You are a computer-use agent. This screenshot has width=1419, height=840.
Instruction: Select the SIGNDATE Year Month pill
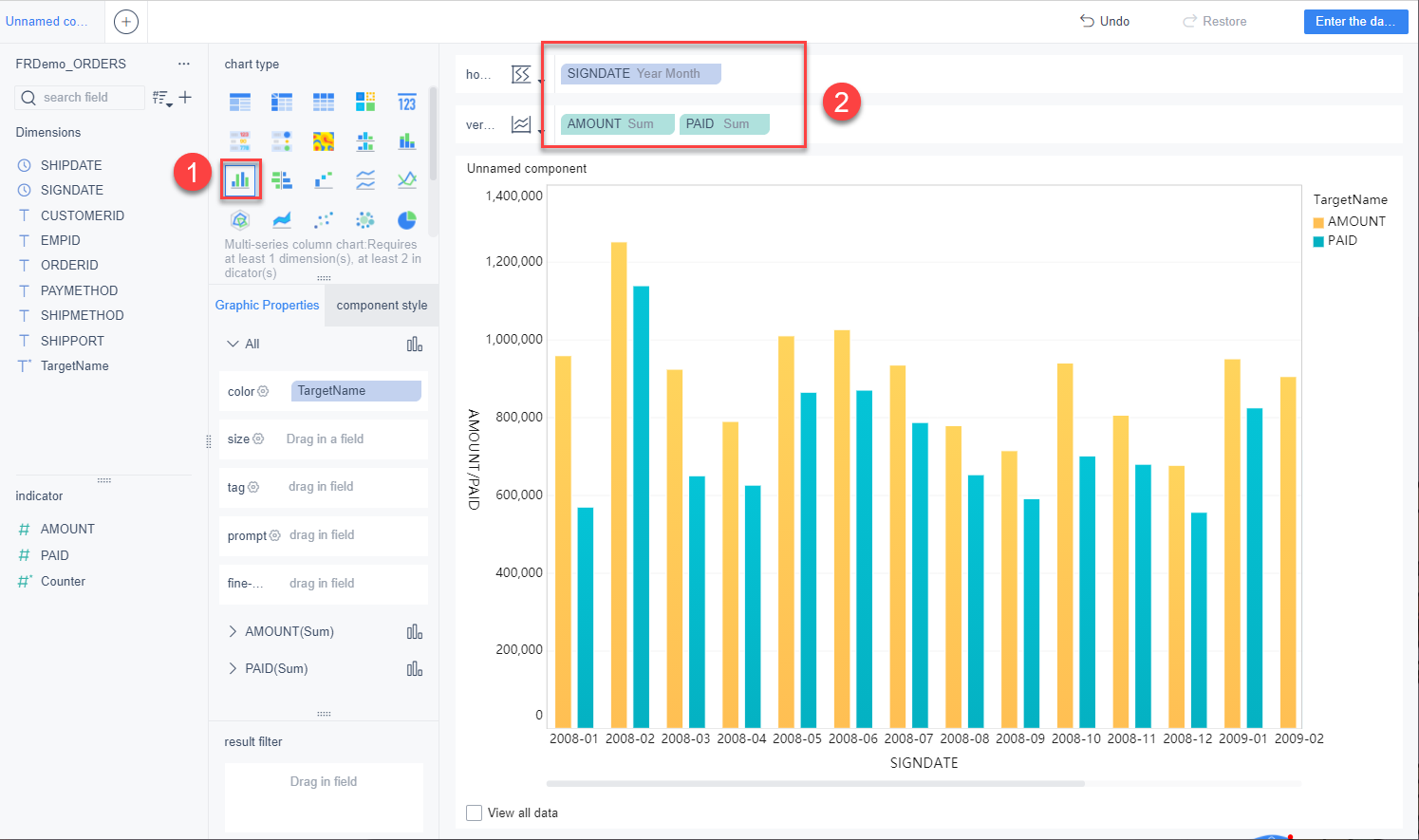[641, 74]
